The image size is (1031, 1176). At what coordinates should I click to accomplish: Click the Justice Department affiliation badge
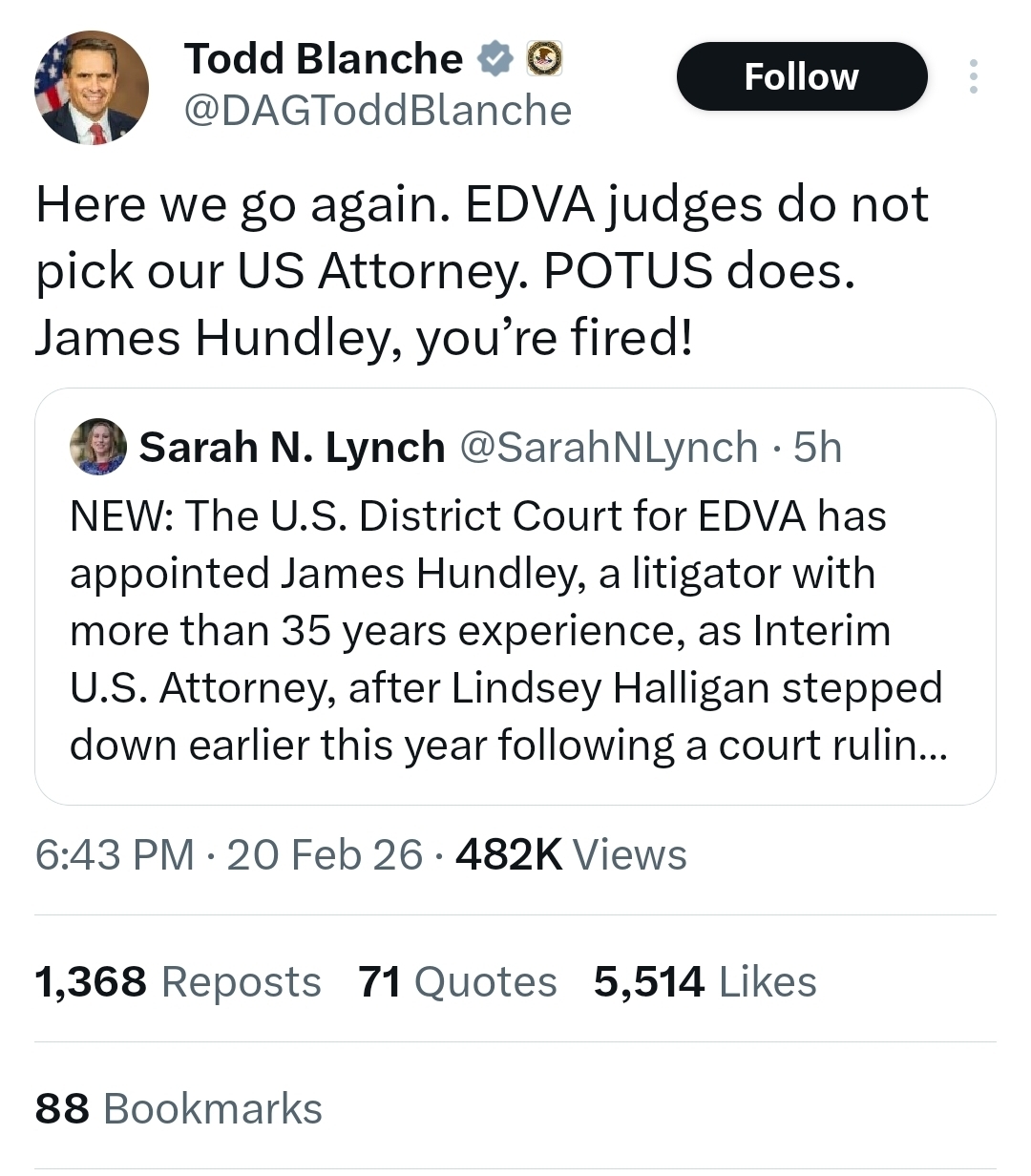point(545,59)
